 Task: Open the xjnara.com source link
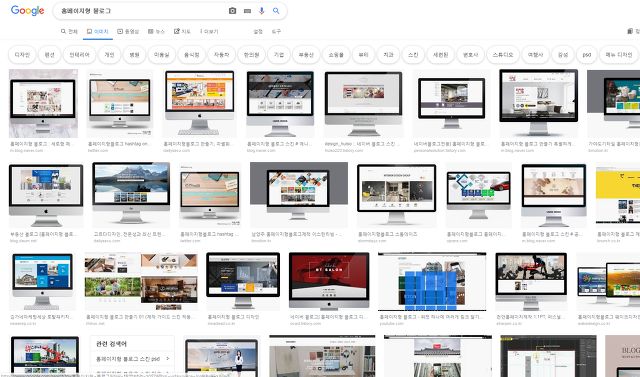point(457,241)
